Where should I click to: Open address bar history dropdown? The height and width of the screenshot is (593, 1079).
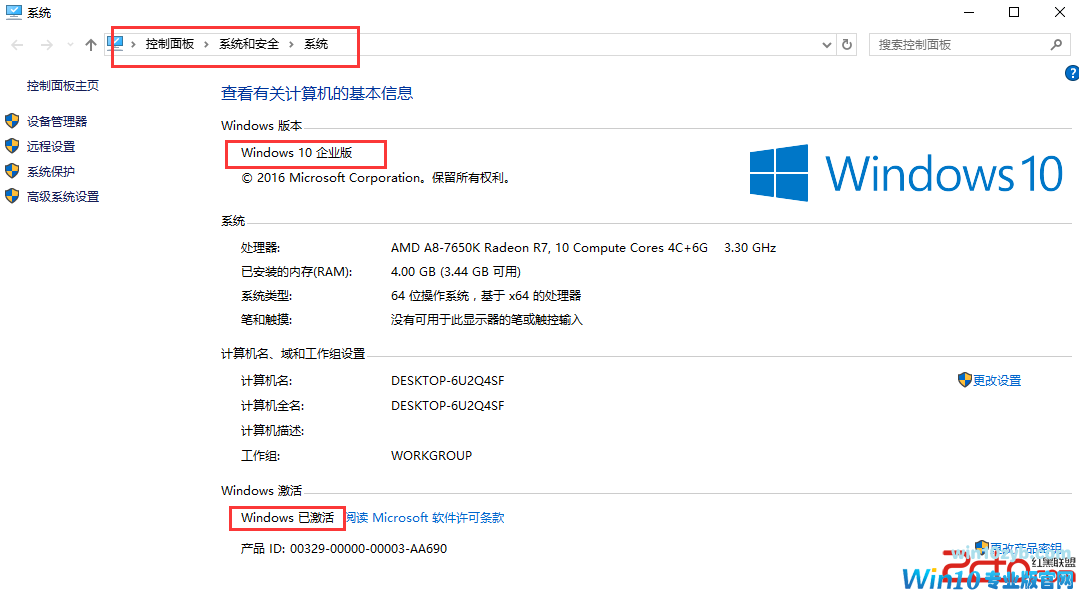[827, 45]
